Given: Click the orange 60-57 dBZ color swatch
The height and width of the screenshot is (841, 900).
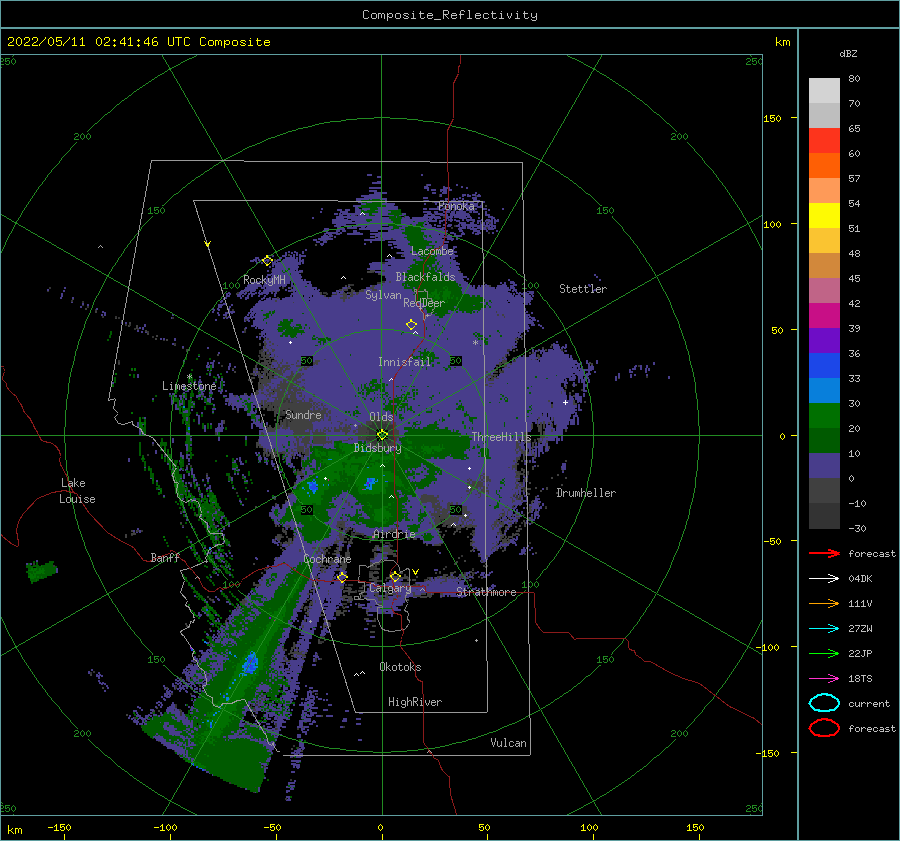Looking at the screenshot, I should (824, 165).
